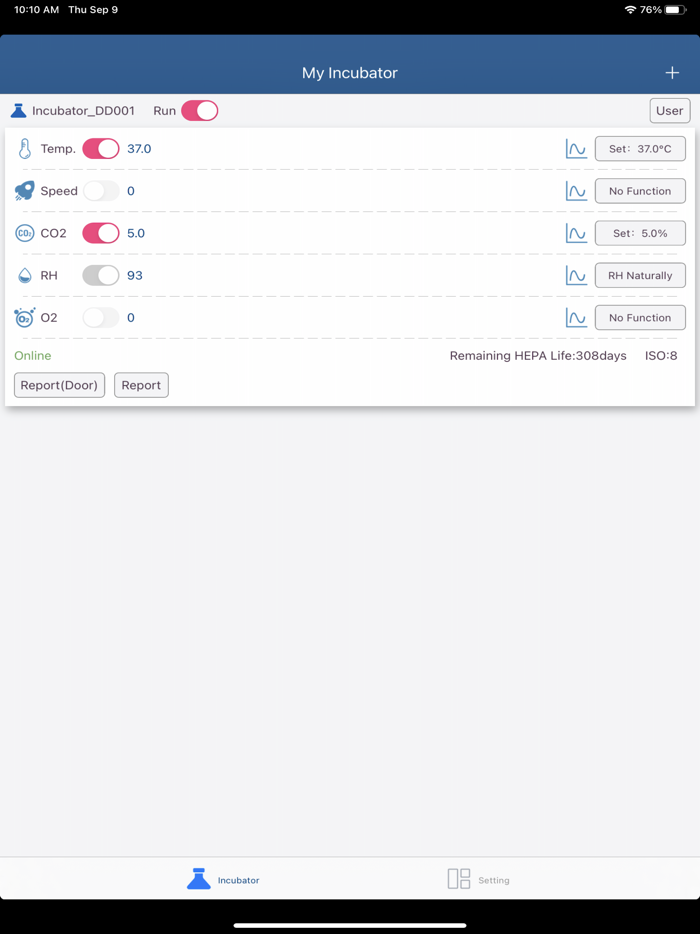
Task: Open the Speed trend chart icon
Action: click(576, 191)
